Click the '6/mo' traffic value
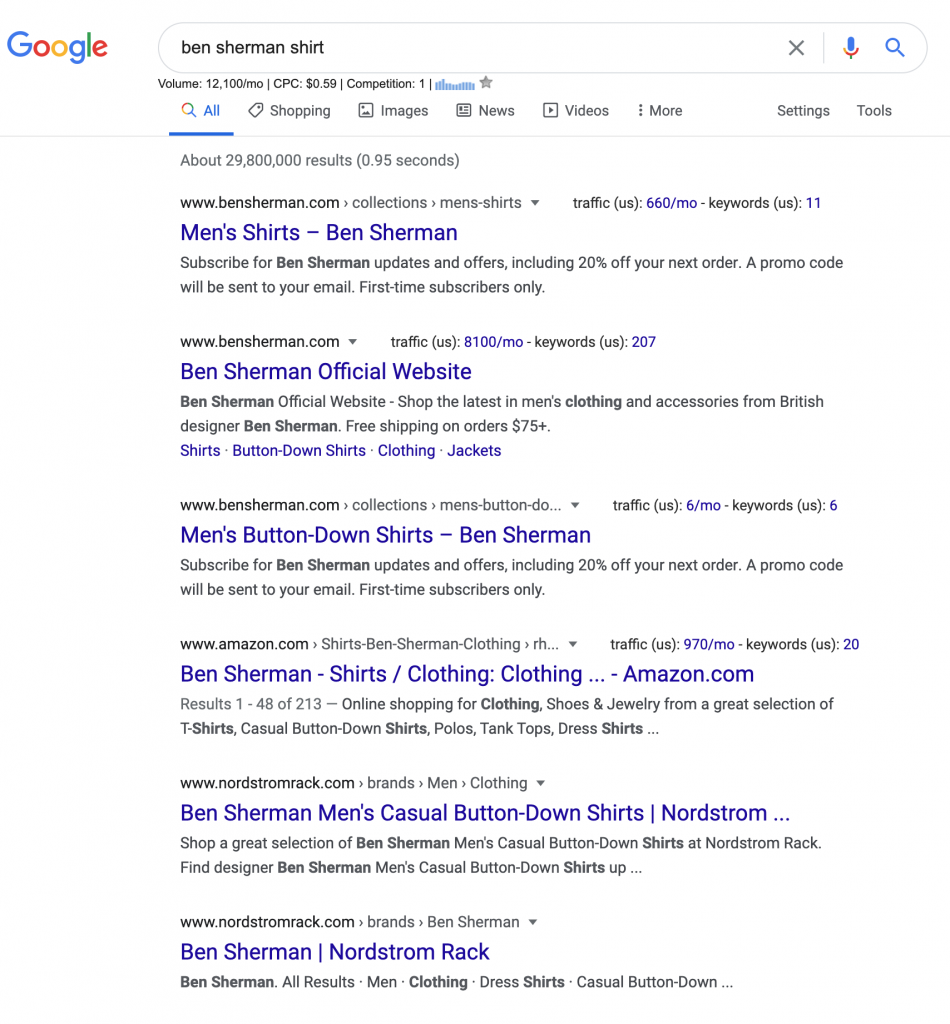Screen dimensions: 950x1024 point(703,505)
